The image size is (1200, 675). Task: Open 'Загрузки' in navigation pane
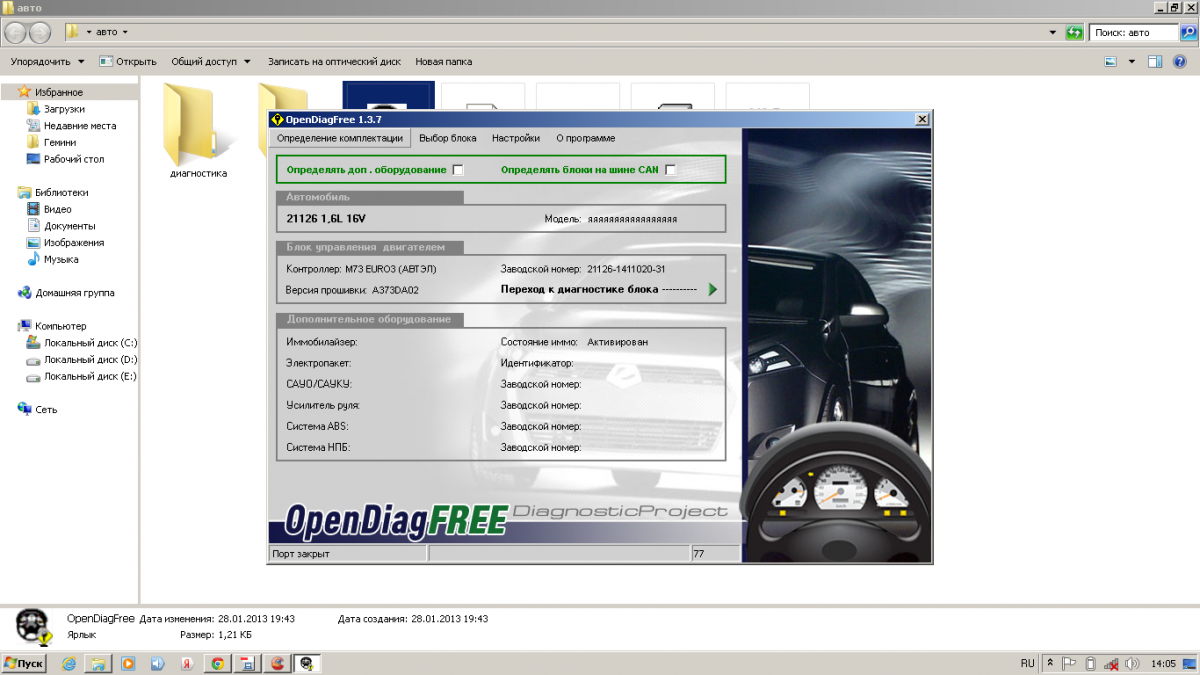pos(64,109)
